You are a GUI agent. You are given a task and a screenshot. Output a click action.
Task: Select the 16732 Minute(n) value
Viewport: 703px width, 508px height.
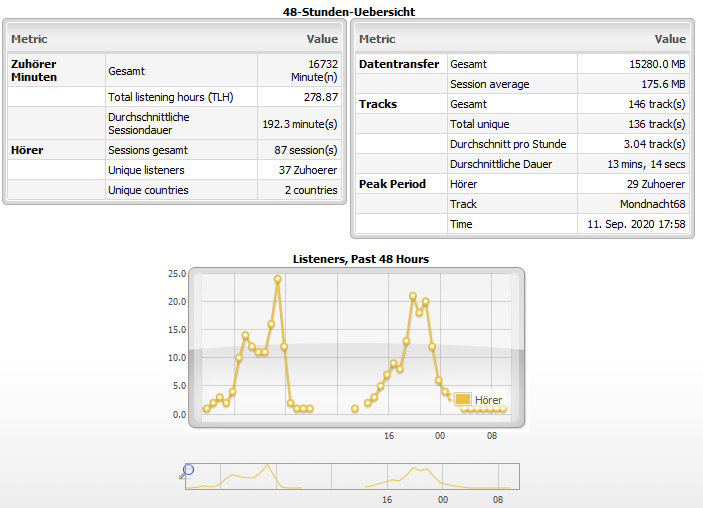point(314,70)
